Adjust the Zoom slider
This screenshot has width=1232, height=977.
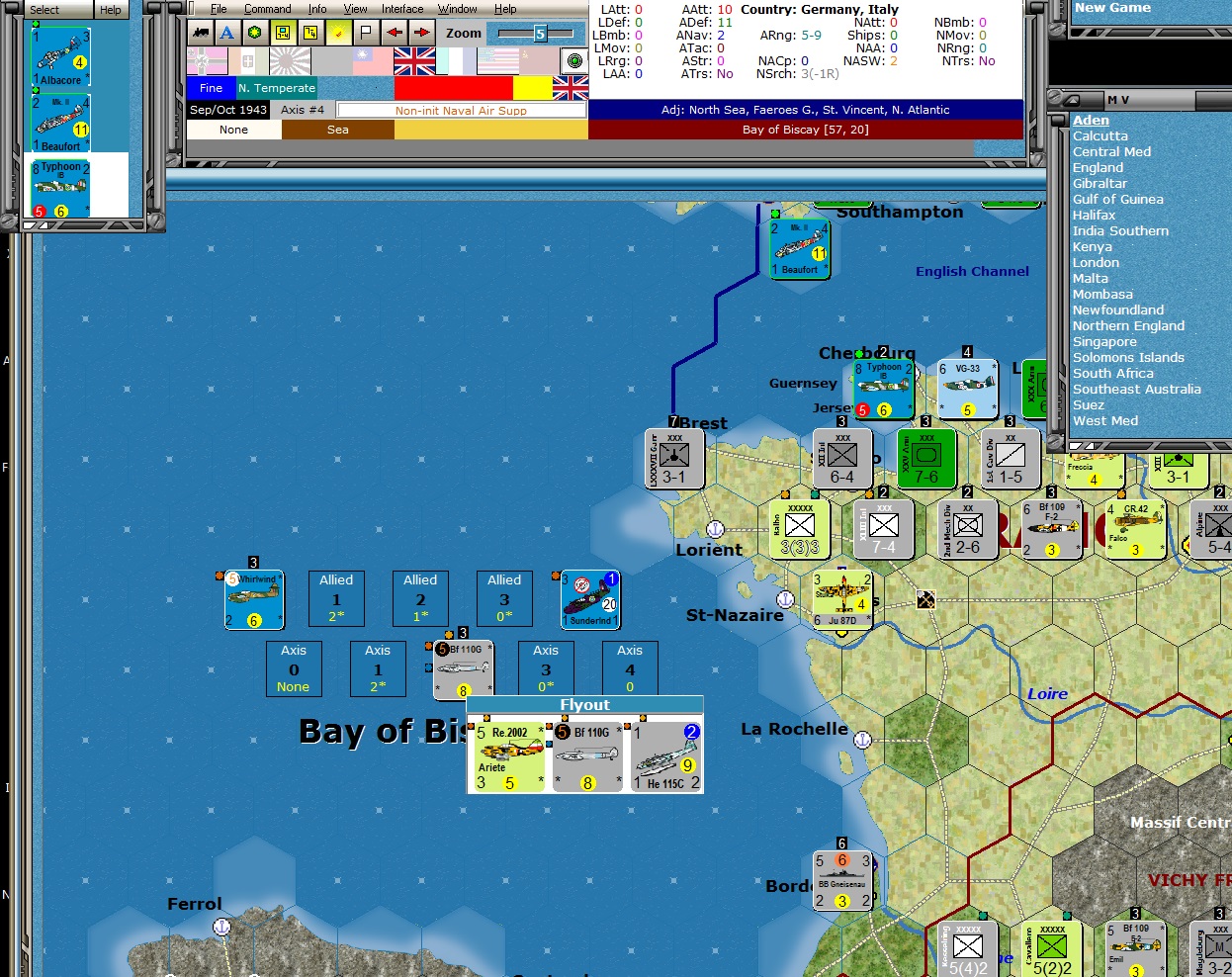pyautogui.click(x=539, y=33)
